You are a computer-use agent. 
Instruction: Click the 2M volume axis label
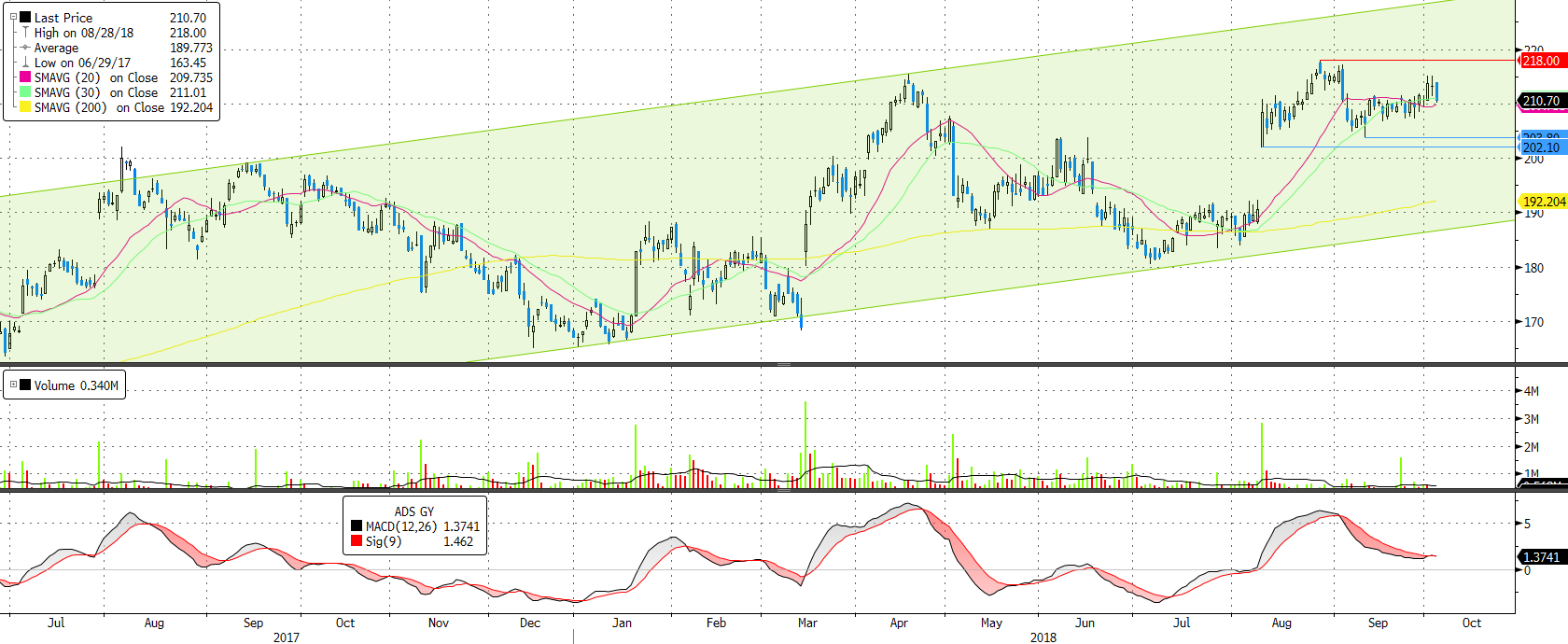[1532, 447]
